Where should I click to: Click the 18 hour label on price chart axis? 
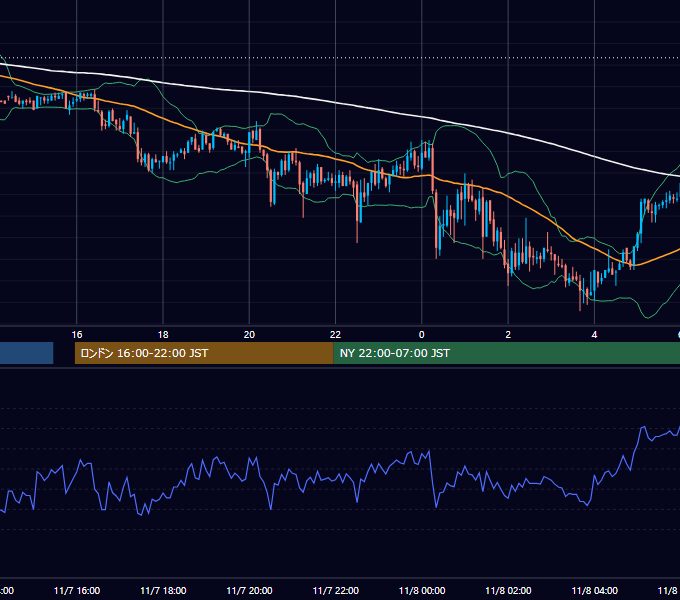(163, 335)
